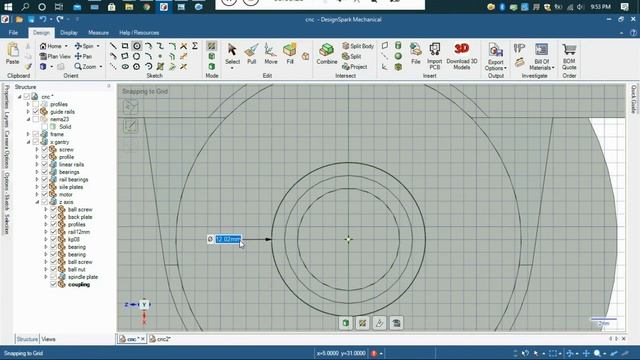Toggle visibility checkbox for profiles under cnc
Screen dimensions: 640x360
(36, 104)
